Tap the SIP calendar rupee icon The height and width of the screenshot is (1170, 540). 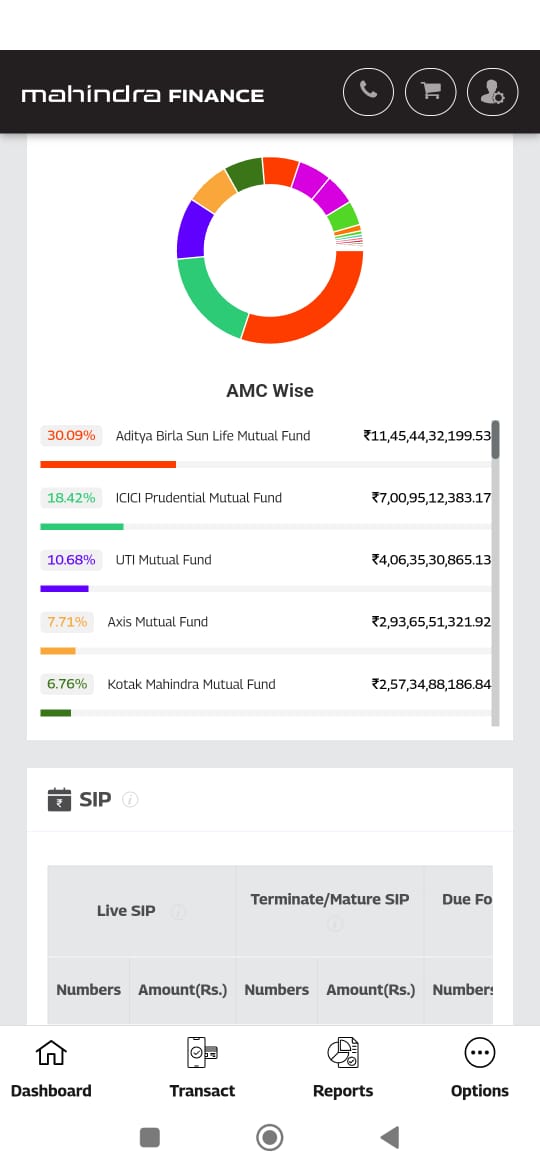pyautogui.click(x=59, y=799)
